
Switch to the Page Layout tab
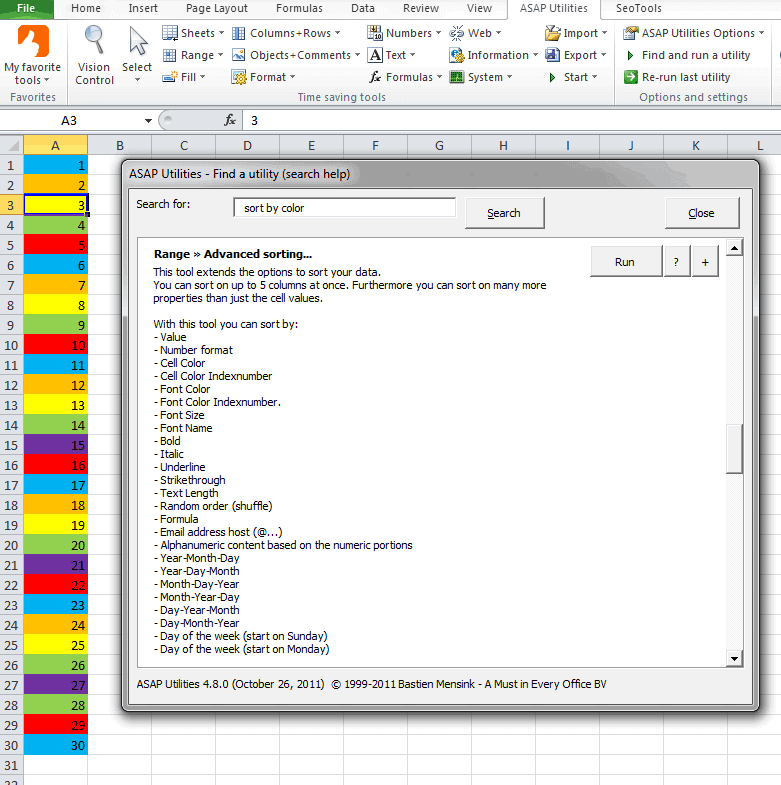click(x=216, y=9)
